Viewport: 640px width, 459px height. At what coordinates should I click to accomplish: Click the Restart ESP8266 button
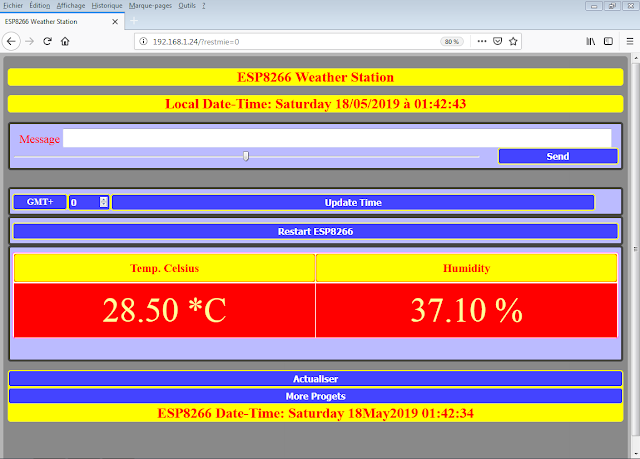[x=316, y=231]
